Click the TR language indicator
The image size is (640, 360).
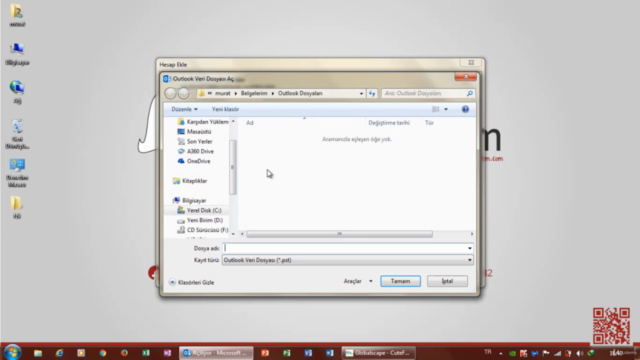point(488,352)
